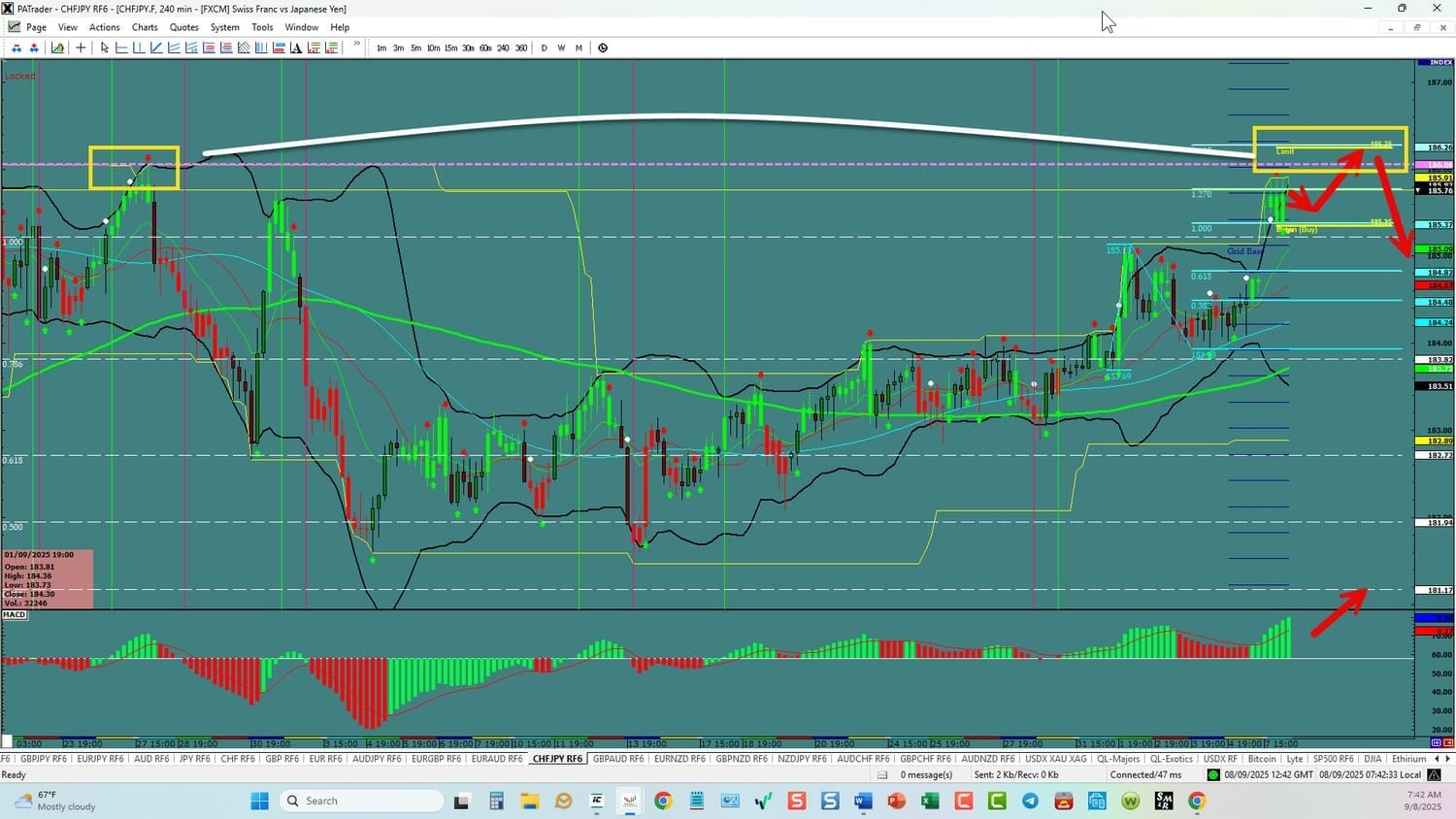Select the 360 minute timeframe
The width and height of the screenshot is (1456, 819).
pyautogui.click(x=521, y=48)
